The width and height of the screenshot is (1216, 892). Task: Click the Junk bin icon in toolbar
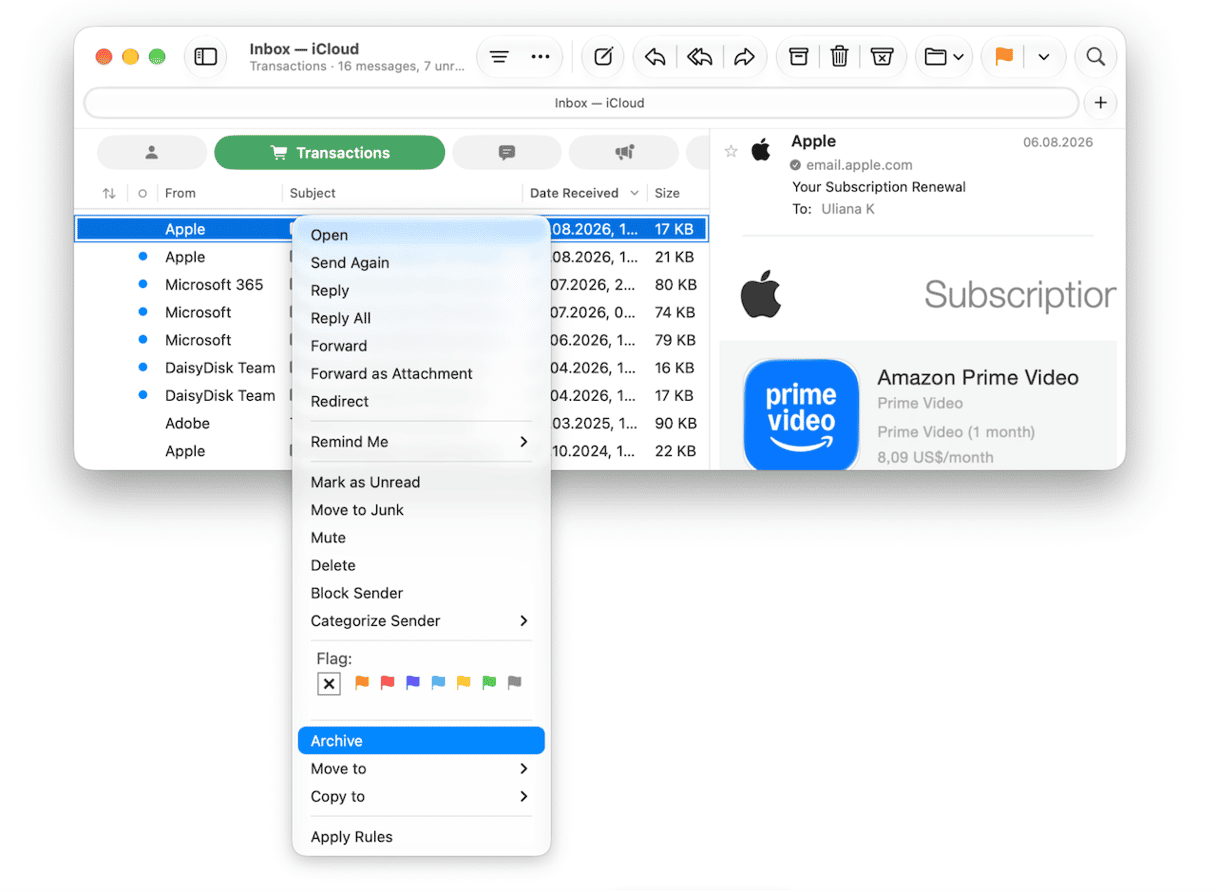881,57
